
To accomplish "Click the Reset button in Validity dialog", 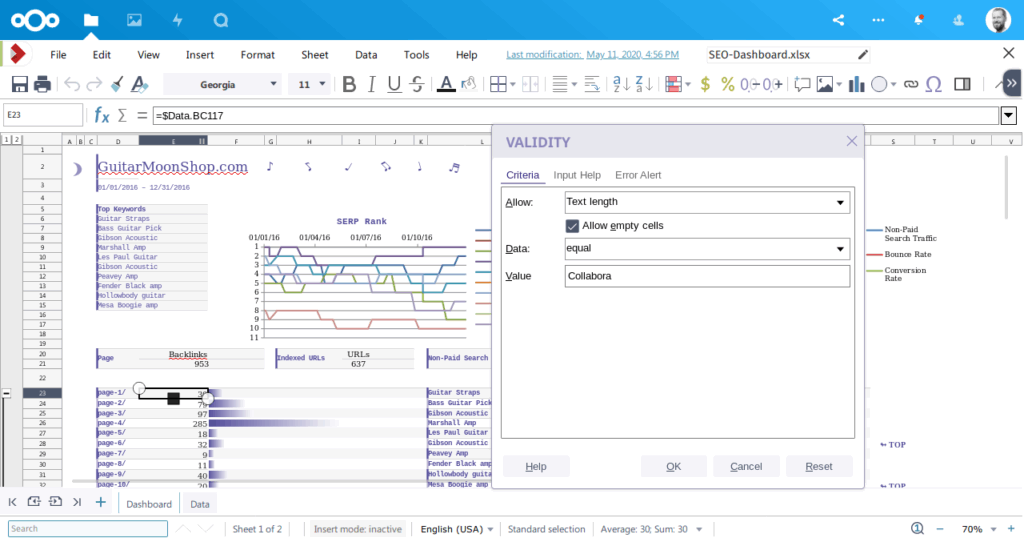I will 818,466.
